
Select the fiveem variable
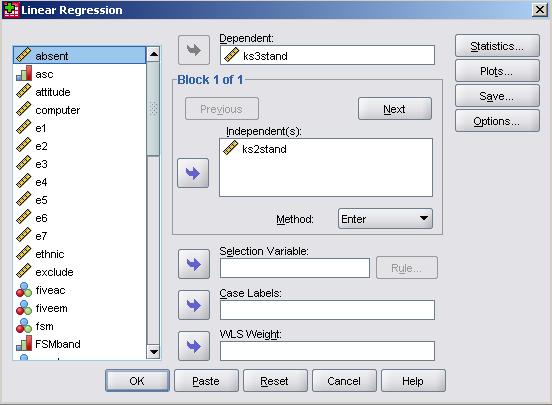(x=79, y=308)
